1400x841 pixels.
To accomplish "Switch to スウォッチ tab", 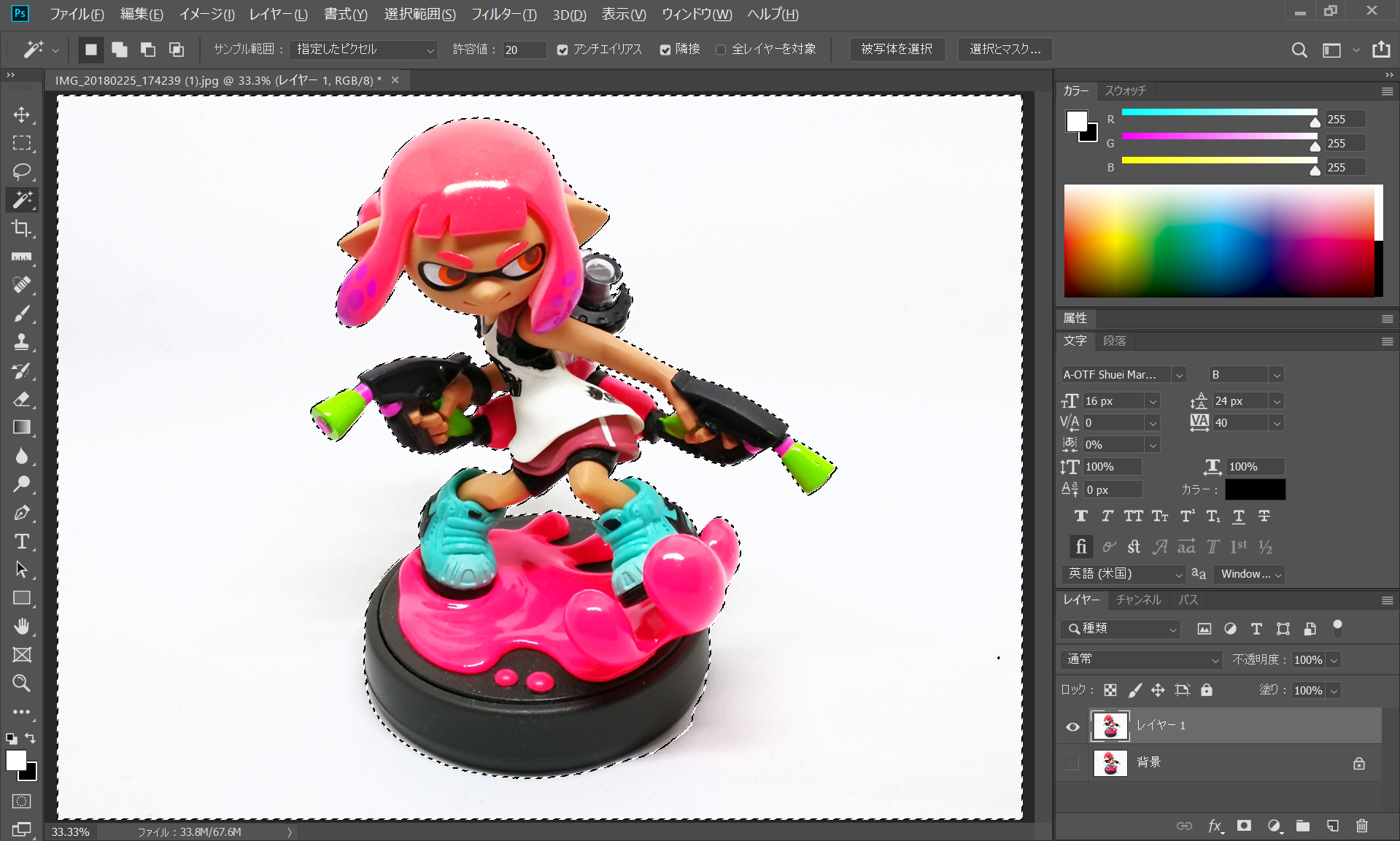I will point(1125,90).
